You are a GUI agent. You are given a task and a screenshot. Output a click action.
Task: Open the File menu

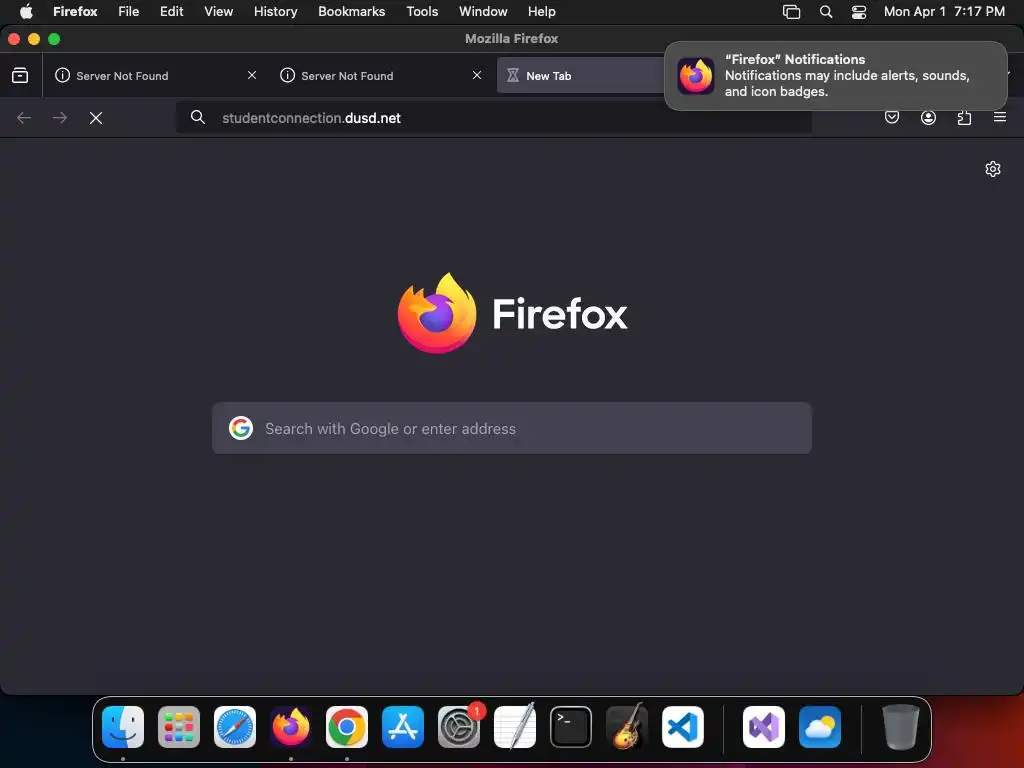(129, 12)
